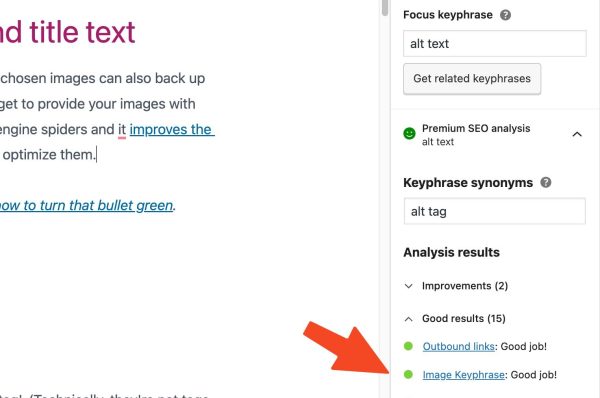Click into the Keyphrase synonyms field
Viewport: 600px width, 398px height.
(x=494, y=211)
